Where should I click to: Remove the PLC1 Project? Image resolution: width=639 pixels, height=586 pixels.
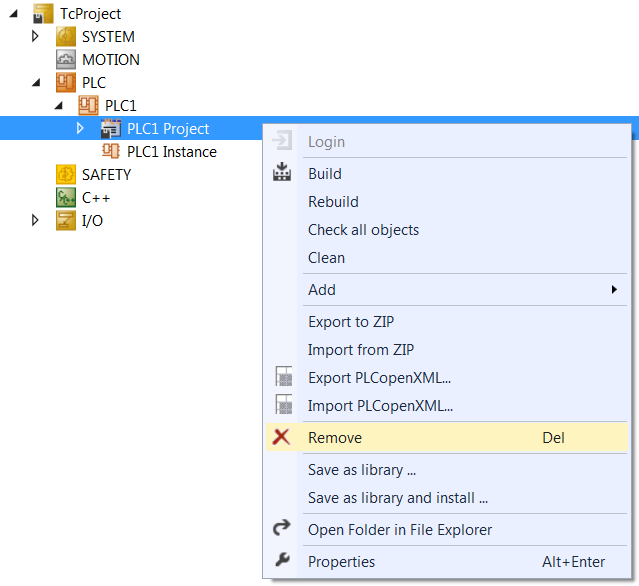tap(447, 438)
